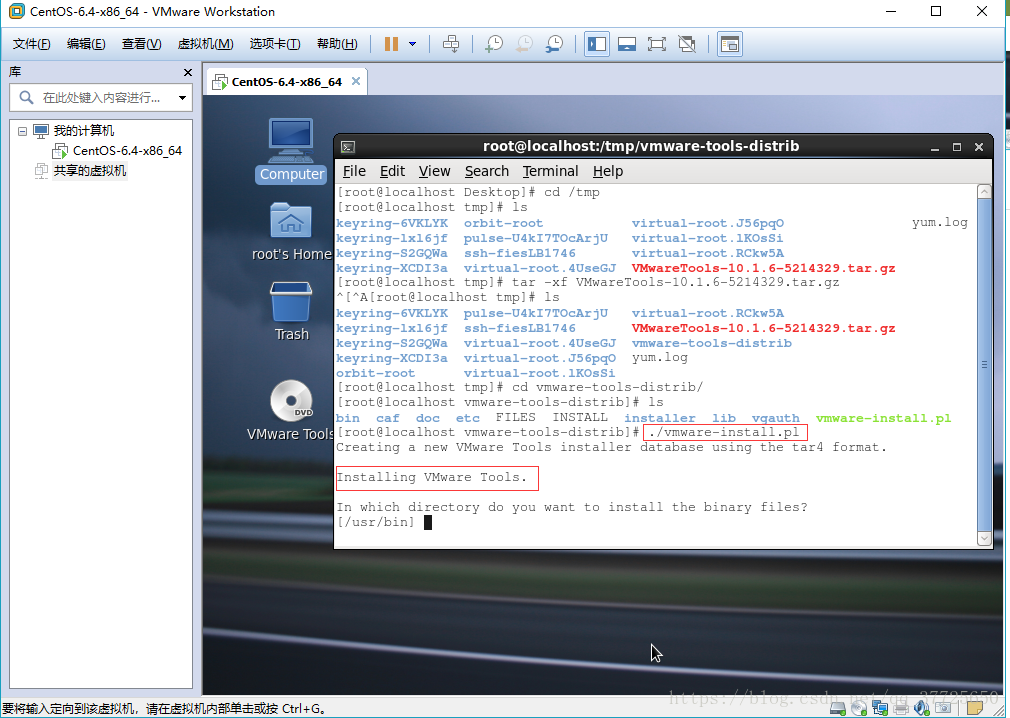Viewport: 1010px width, 718px height.
Task: Close the 库 library panel
Action: (x=187, y=72)
